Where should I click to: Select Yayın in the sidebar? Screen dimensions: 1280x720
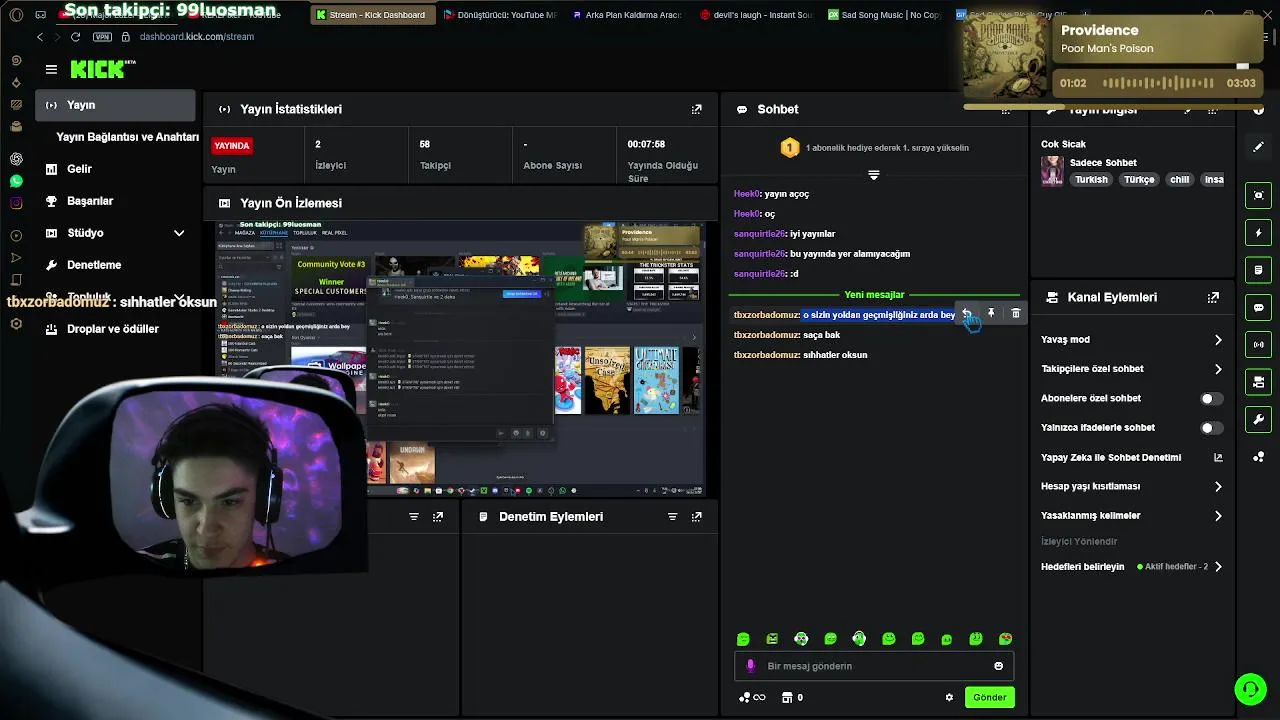pos(117,105)
